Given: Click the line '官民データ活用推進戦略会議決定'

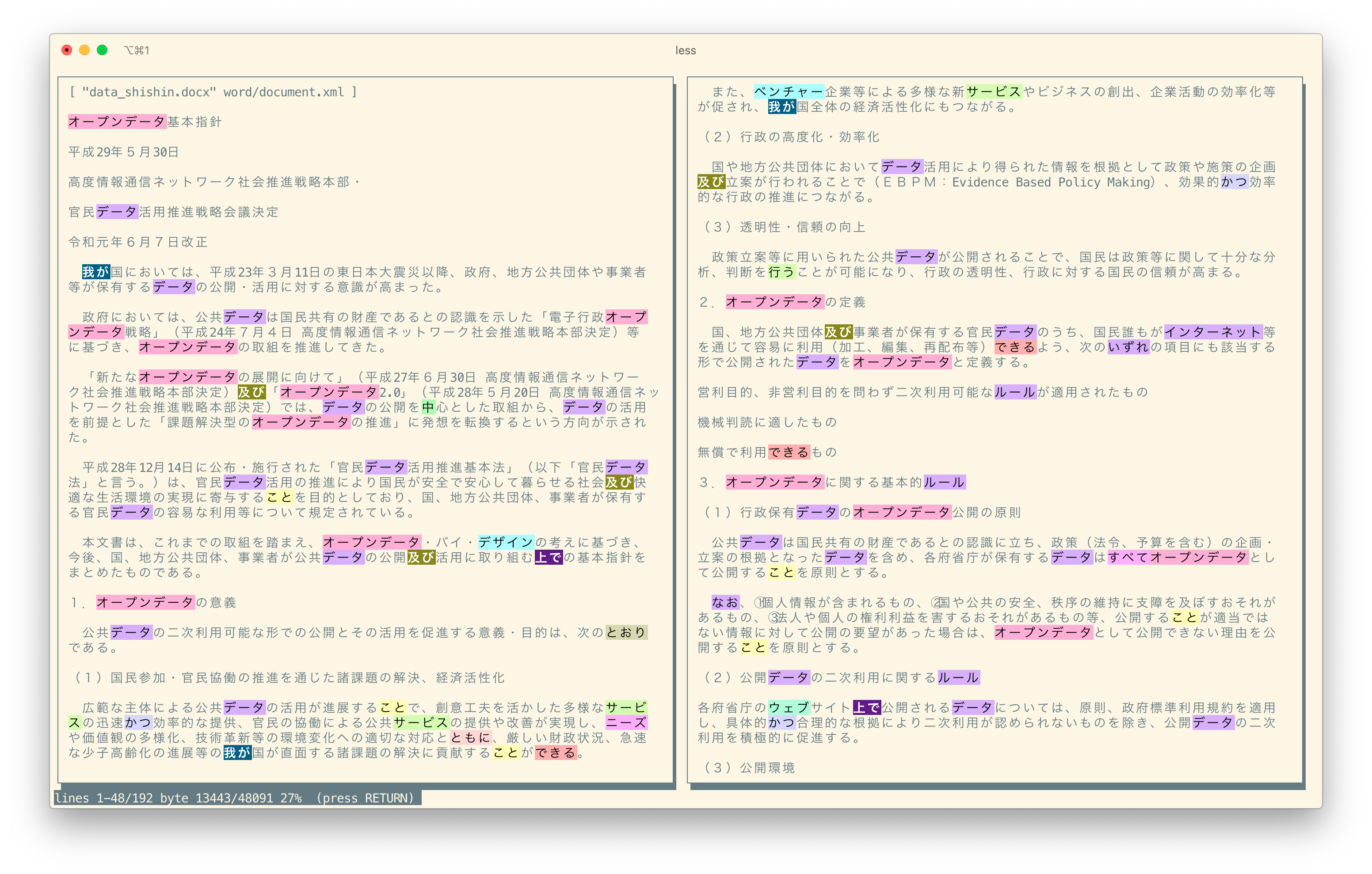Looking at the screenshot, I should [x=173, y=212].
